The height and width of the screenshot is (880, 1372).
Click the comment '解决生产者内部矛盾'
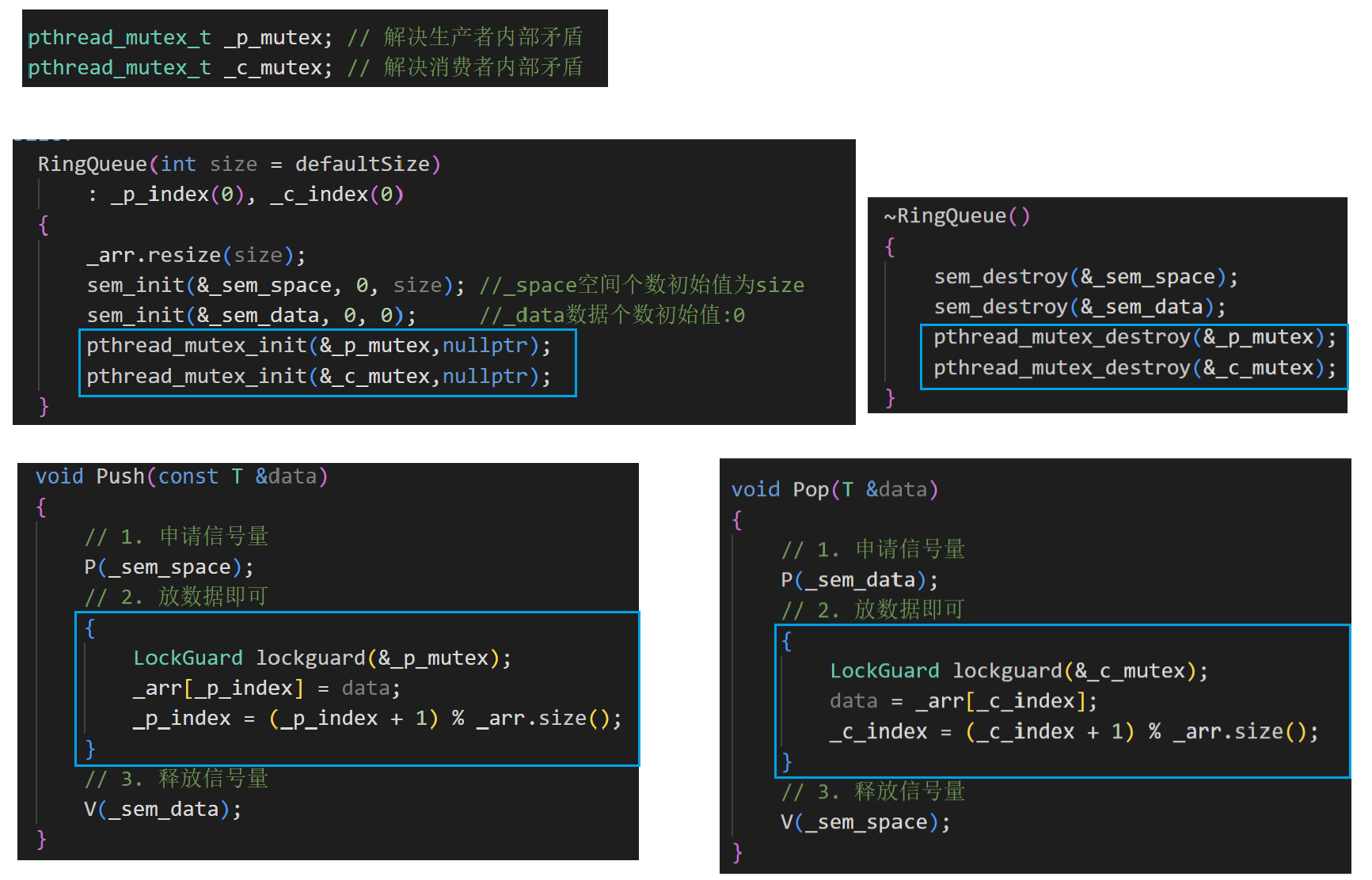(x=483, y=36)
